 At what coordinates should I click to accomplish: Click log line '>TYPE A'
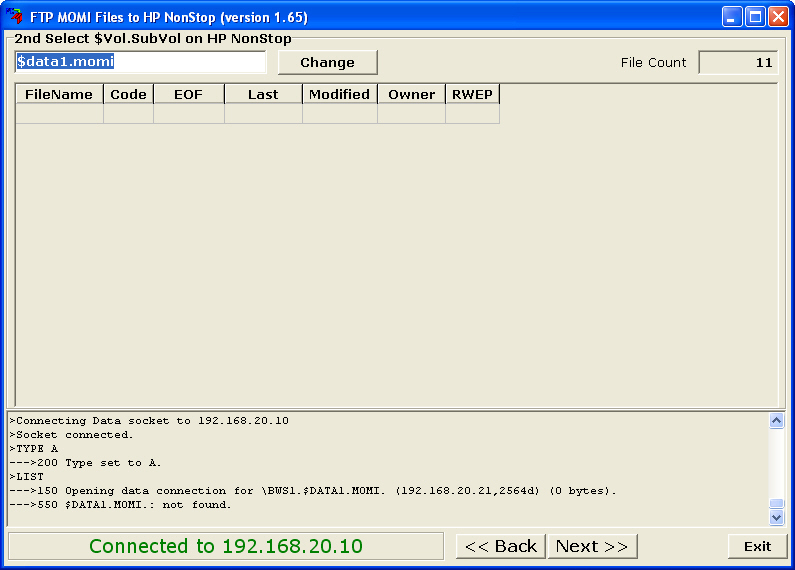(33, 448)
